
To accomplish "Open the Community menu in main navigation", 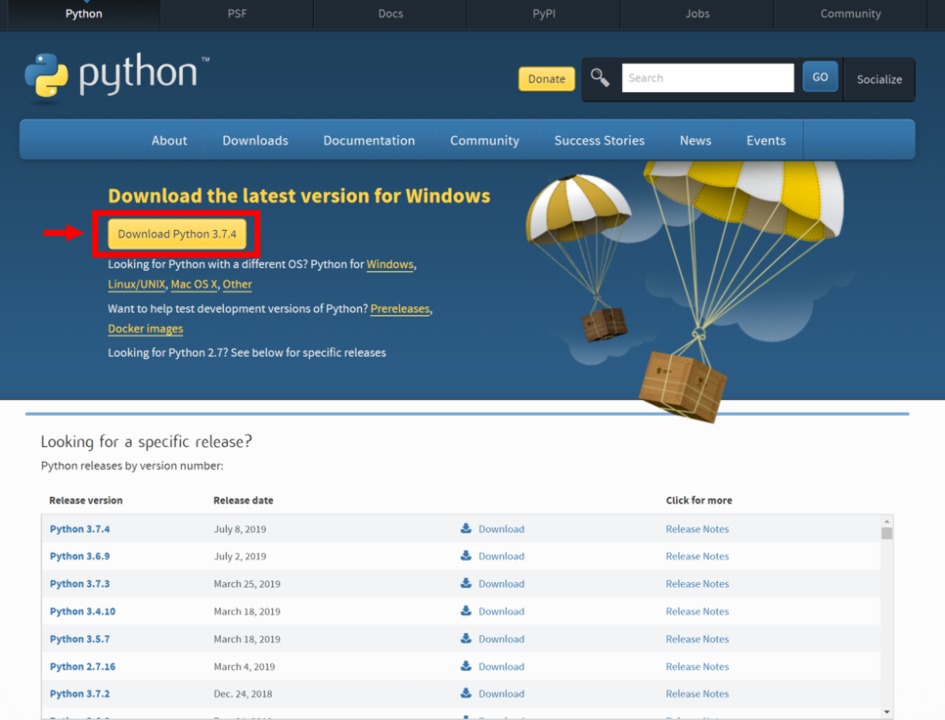I will [x=485, y=140].
